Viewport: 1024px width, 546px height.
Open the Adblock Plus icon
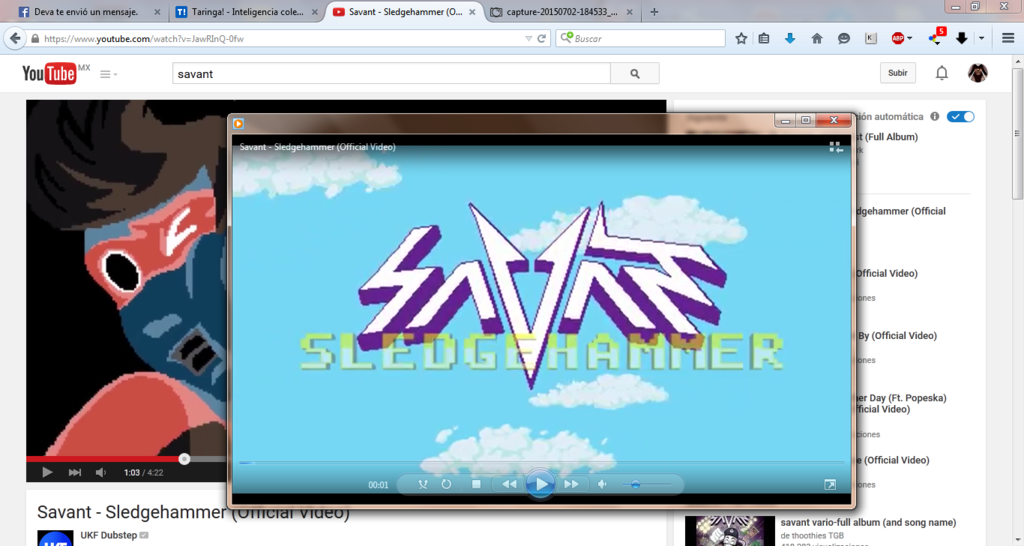[898, 39]
